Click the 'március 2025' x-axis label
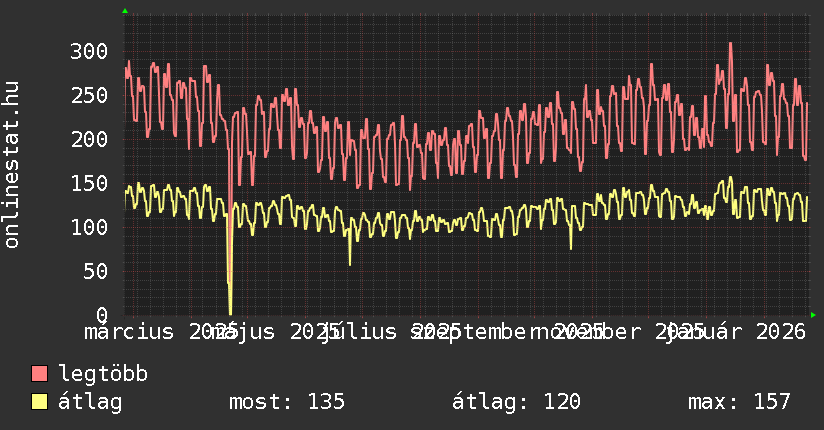824x430 pixels. pos(158,331)
